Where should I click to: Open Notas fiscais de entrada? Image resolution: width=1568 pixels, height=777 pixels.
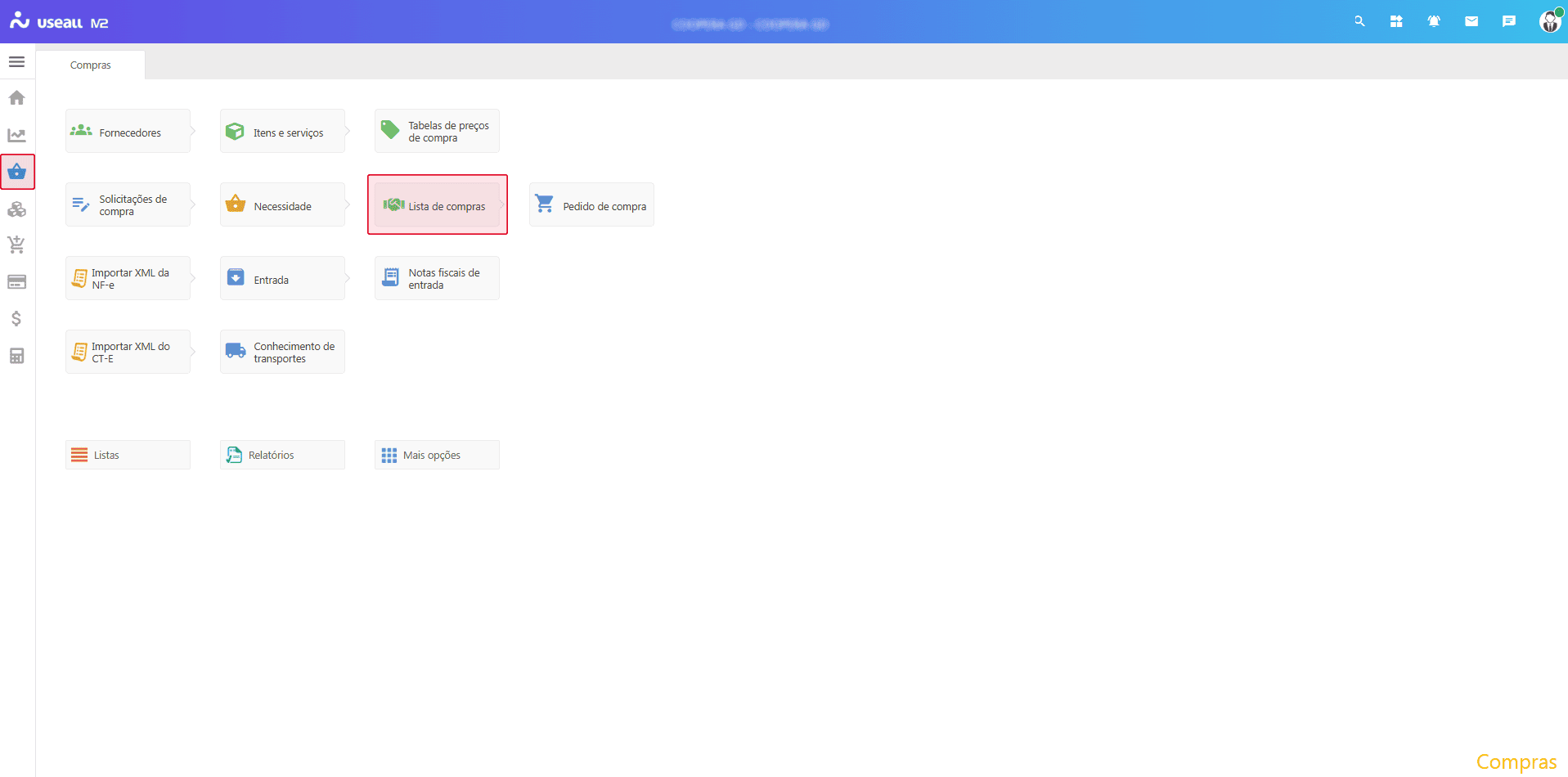[437, 279]
